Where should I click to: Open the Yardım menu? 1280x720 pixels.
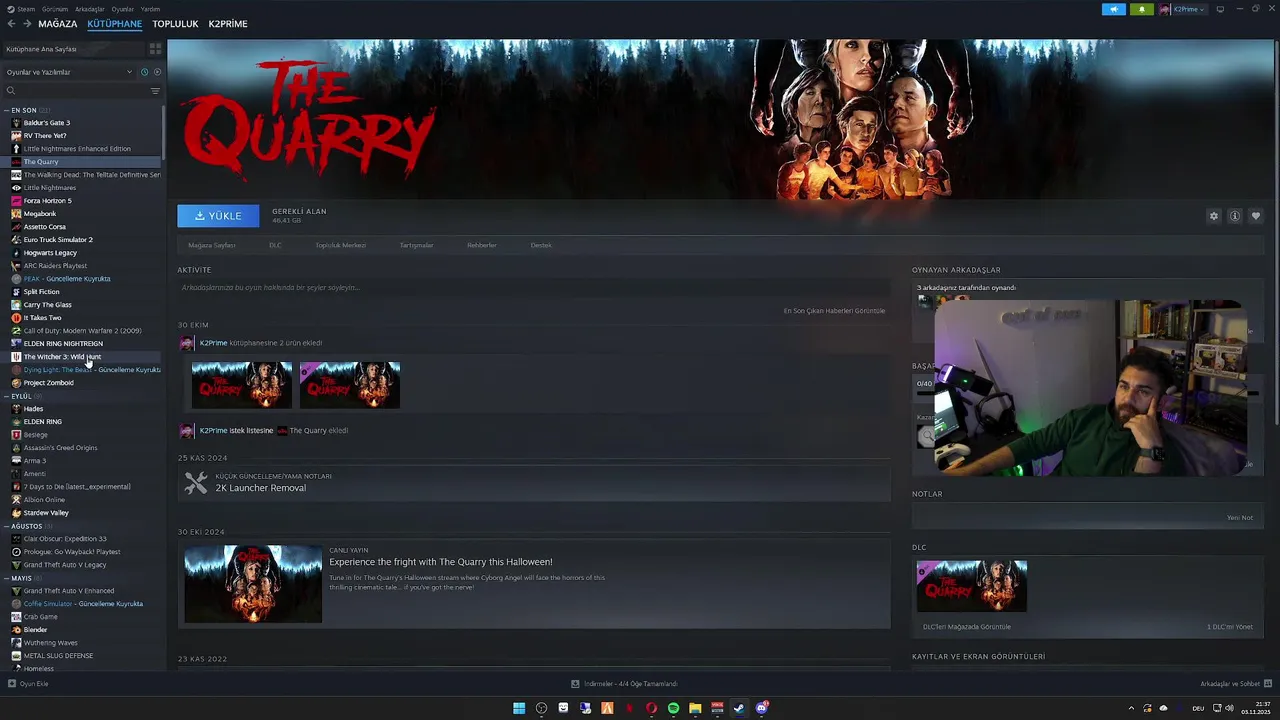[x=150, y=9]
